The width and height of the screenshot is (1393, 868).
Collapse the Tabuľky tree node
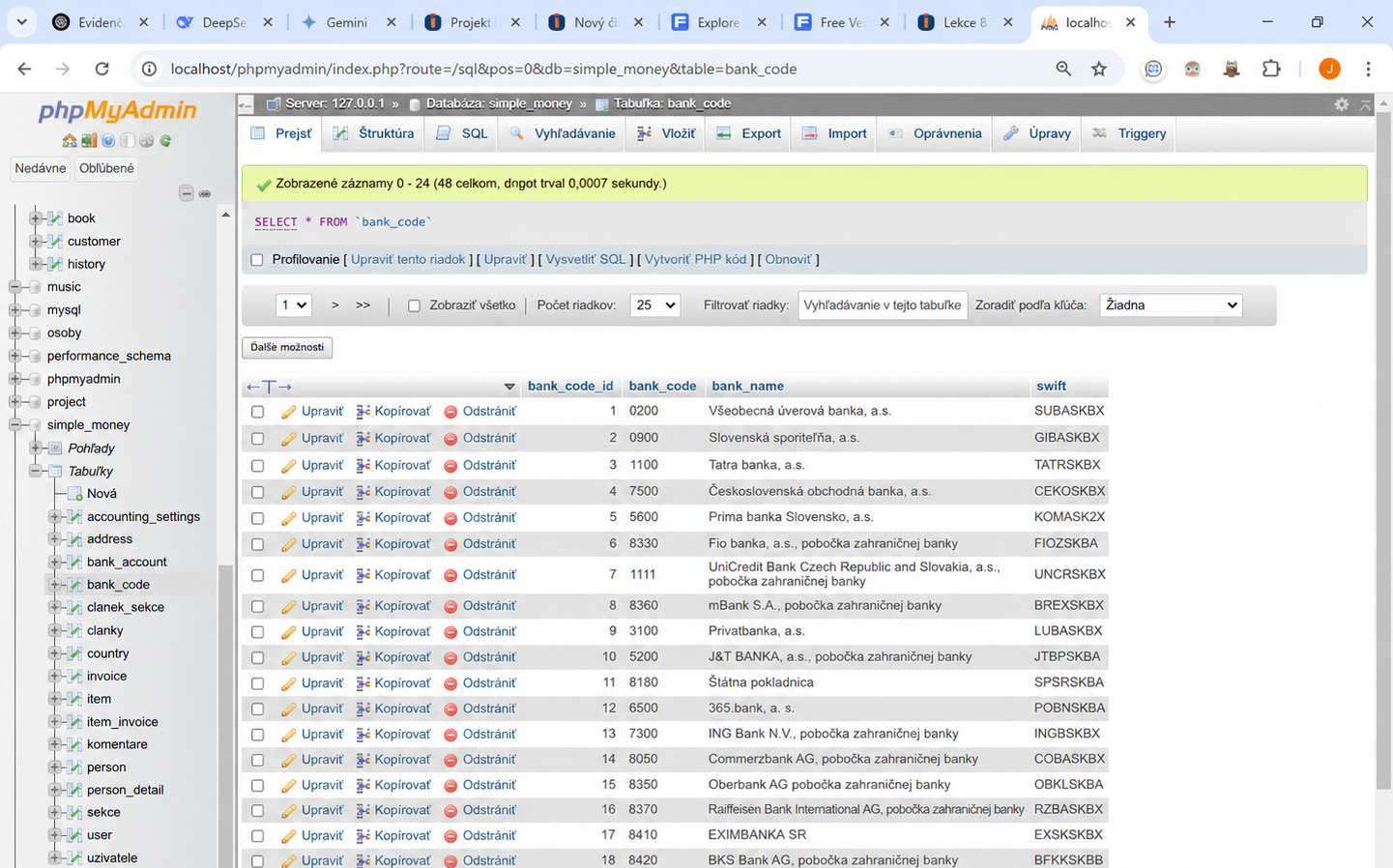click(x=35, y=472)
